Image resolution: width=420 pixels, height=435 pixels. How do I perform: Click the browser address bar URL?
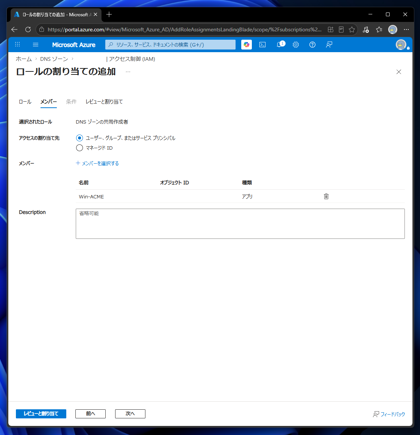tap(184, 30)
